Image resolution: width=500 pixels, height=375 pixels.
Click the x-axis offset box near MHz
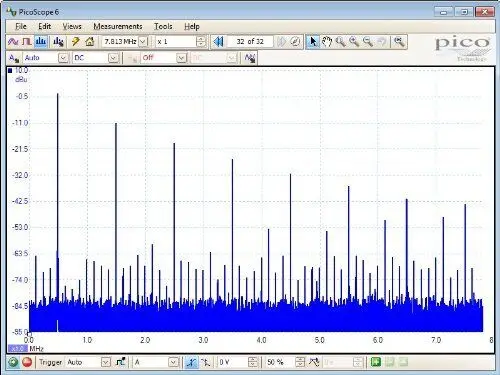pyautogui.click(x=18, y=349)
